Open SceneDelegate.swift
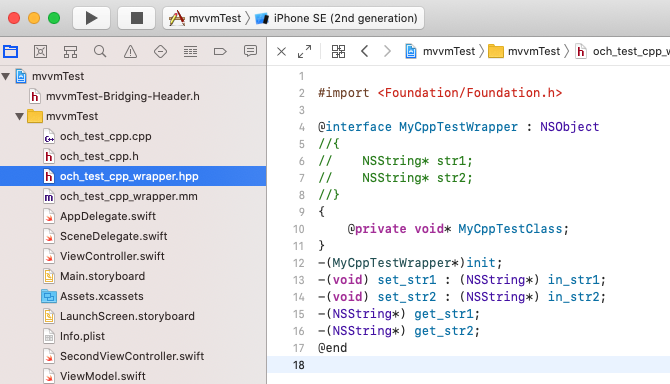 click(x=133, y=236)
